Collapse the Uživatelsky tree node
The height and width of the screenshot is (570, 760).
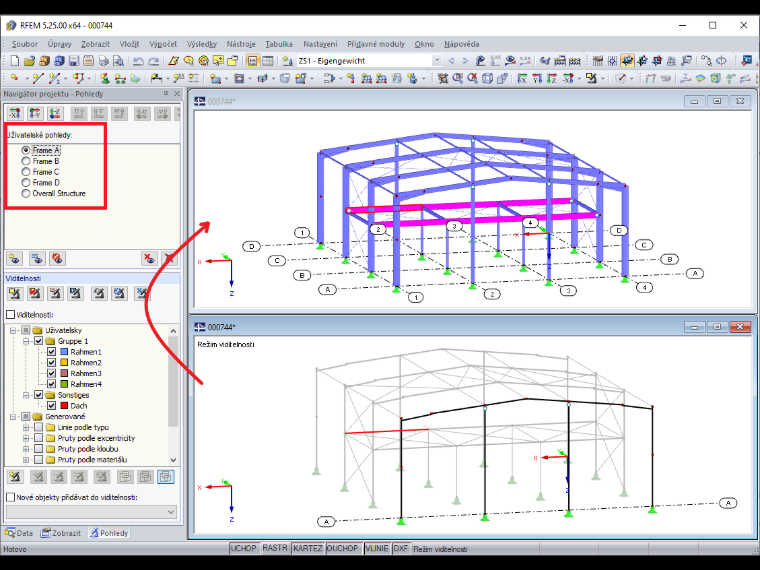[13, 330]
